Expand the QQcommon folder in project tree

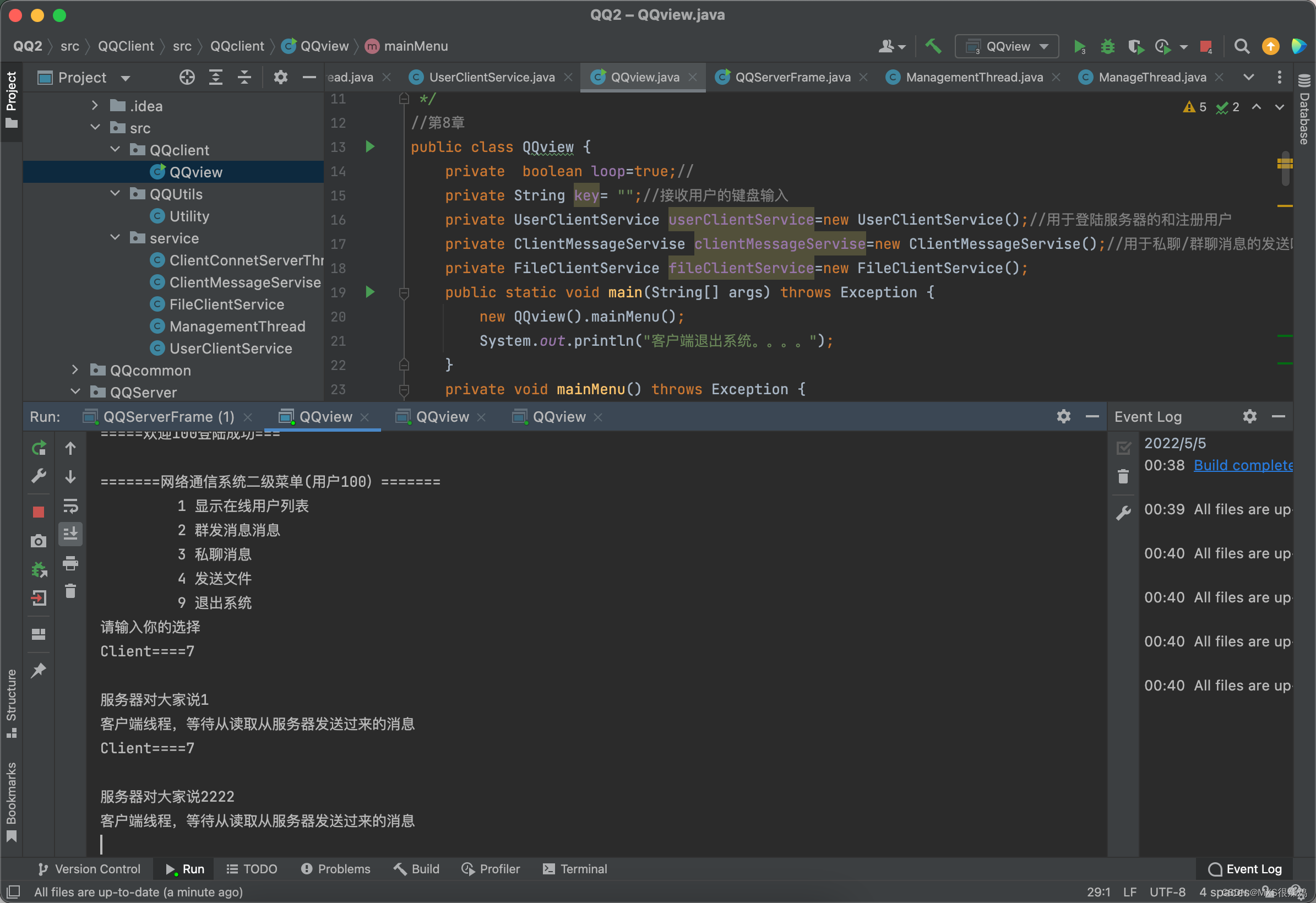tap(75, 370)
